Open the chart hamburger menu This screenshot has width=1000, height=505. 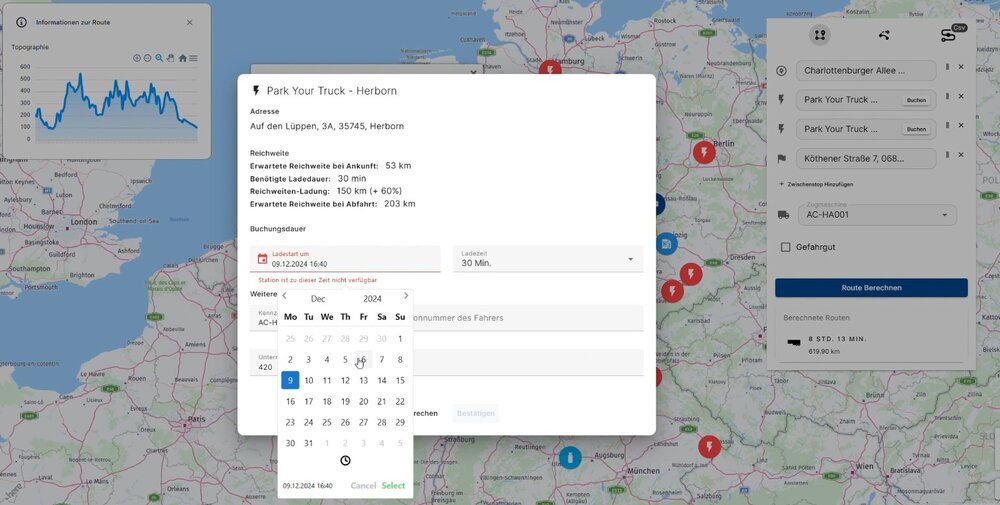193,58
